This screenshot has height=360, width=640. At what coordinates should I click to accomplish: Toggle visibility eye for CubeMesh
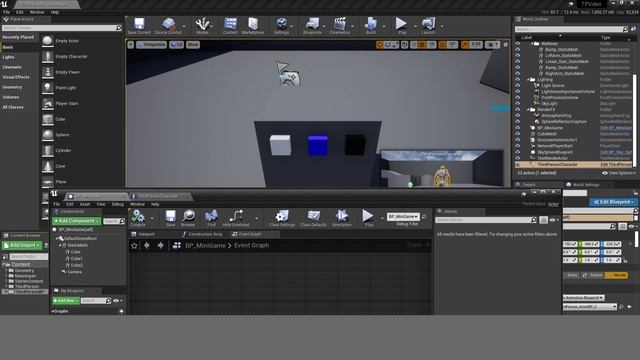518,134
